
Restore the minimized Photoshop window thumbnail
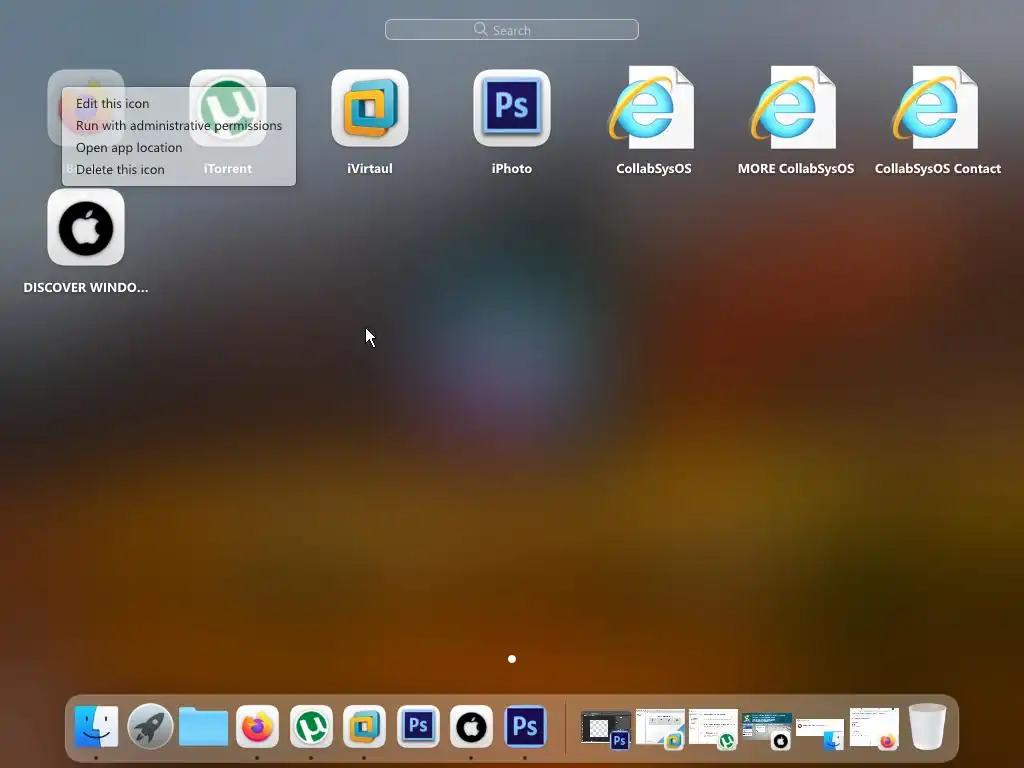point(605,729)
